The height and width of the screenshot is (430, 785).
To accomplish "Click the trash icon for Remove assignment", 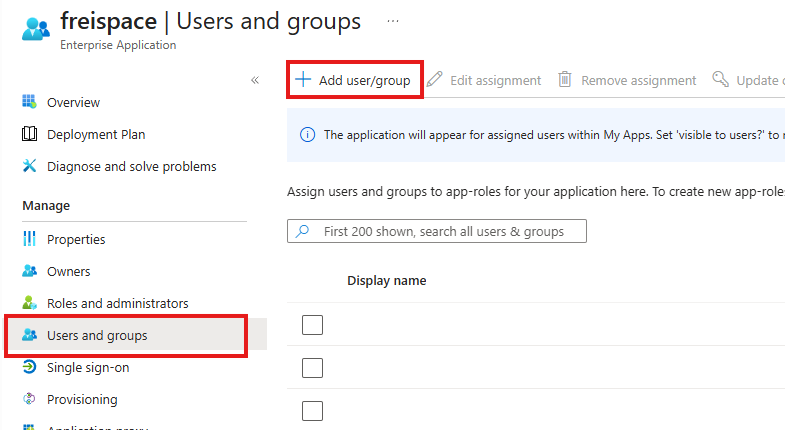I will [565, 79].
